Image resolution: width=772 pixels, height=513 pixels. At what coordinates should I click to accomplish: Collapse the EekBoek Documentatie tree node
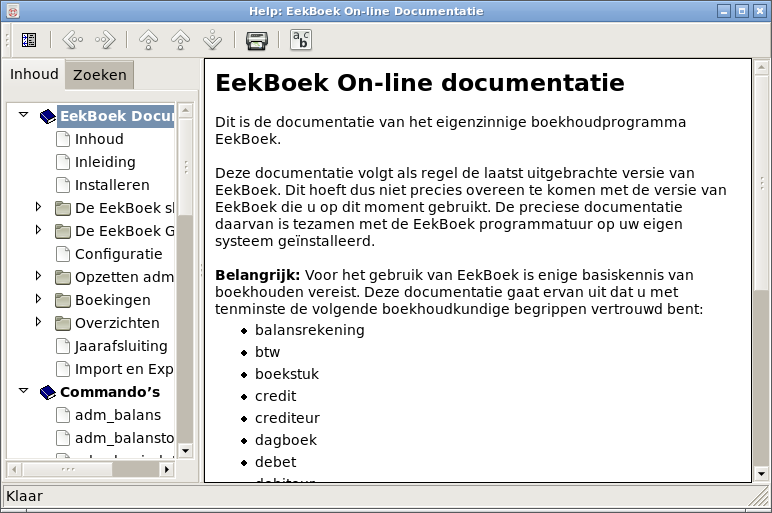[x=24, y=116]
